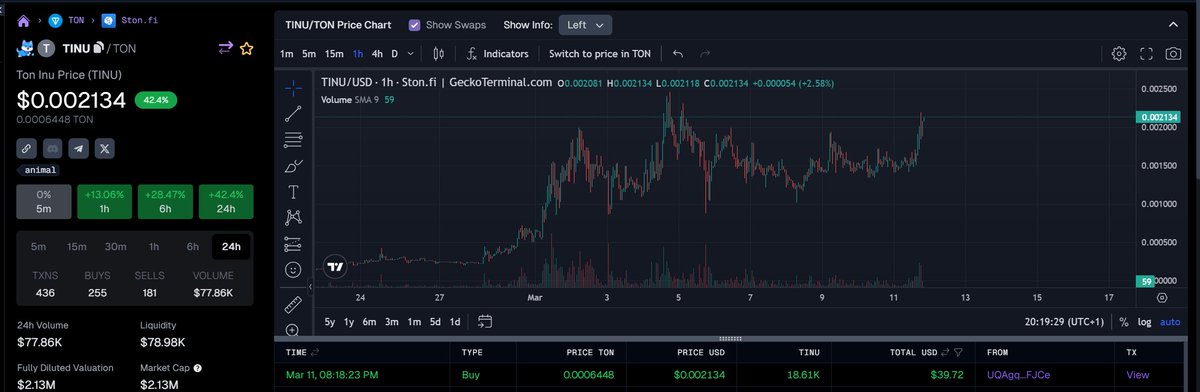Switch stats tab to 30m
1200x392 pixels.
pos(116,246)
